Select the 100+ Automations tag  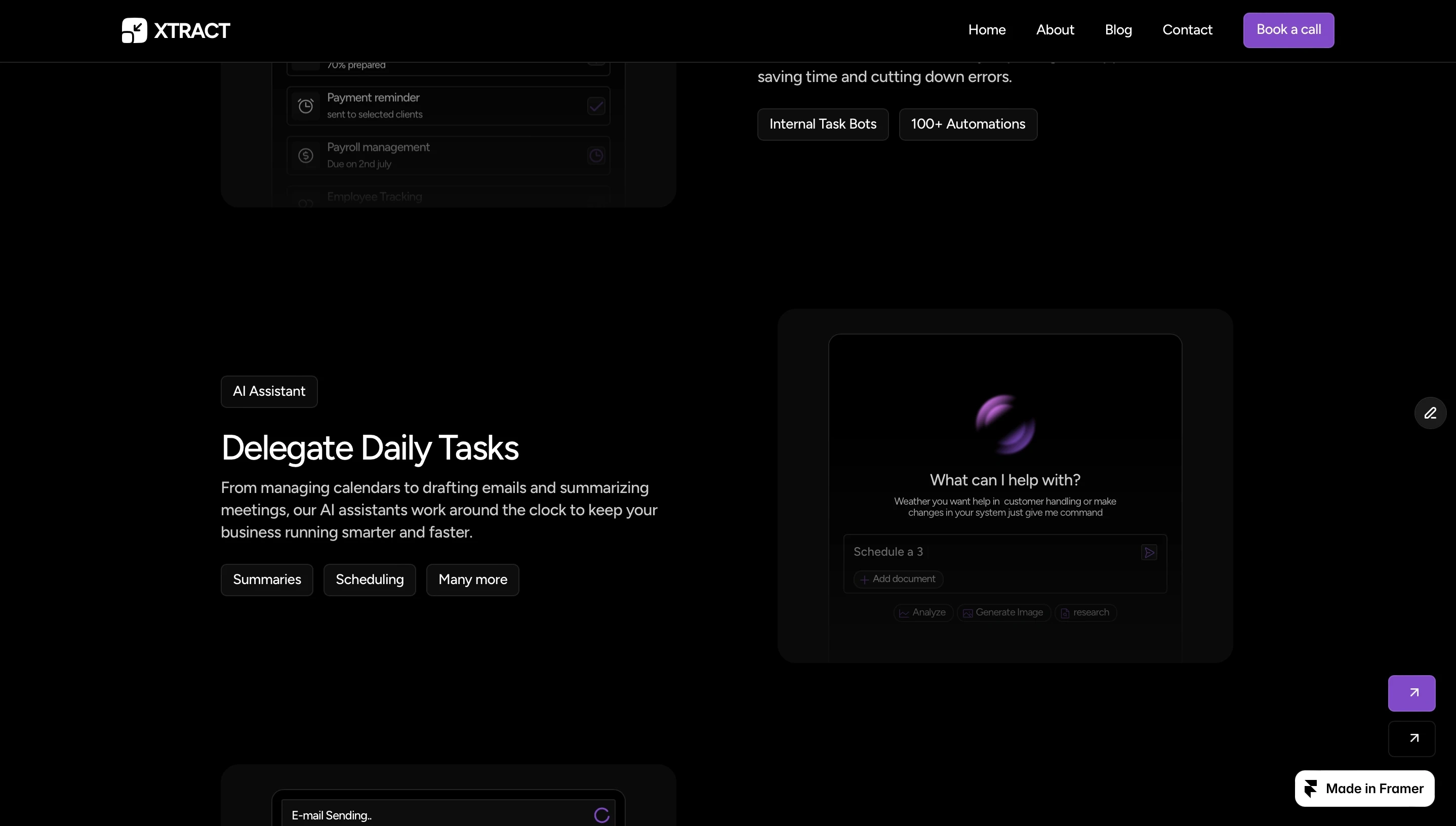click(968, 124)
